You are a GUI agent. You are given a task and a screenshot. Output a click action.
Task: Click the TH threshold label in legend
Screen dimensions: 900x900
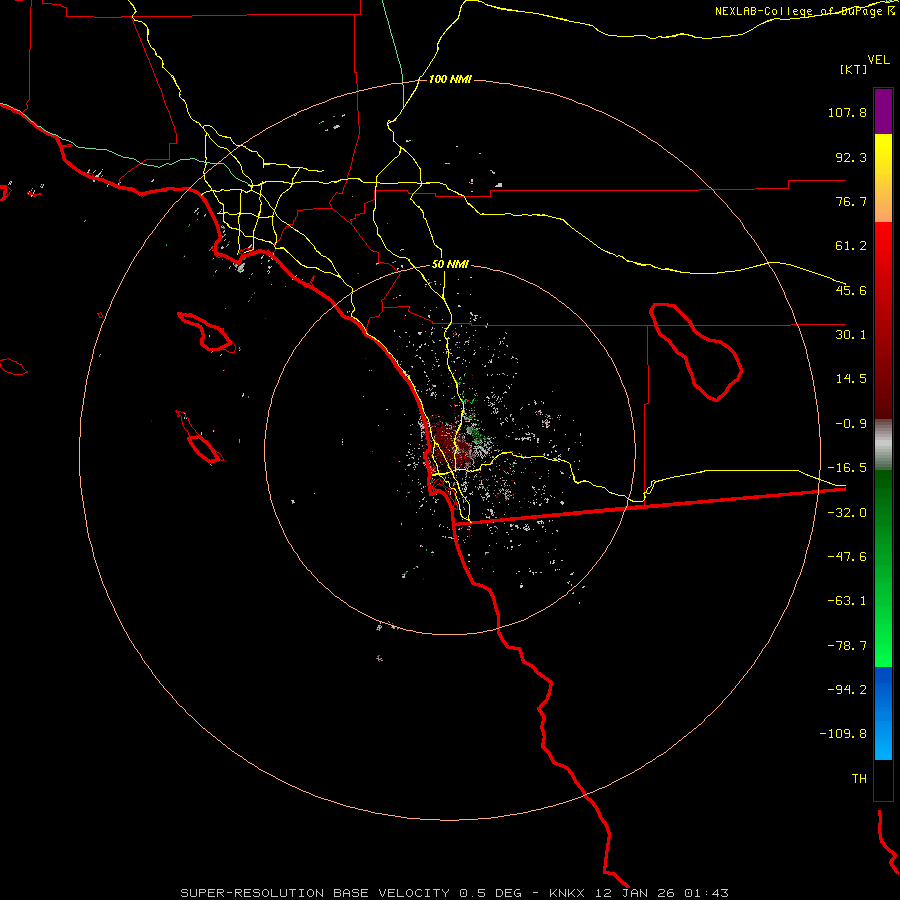[859, 778]
